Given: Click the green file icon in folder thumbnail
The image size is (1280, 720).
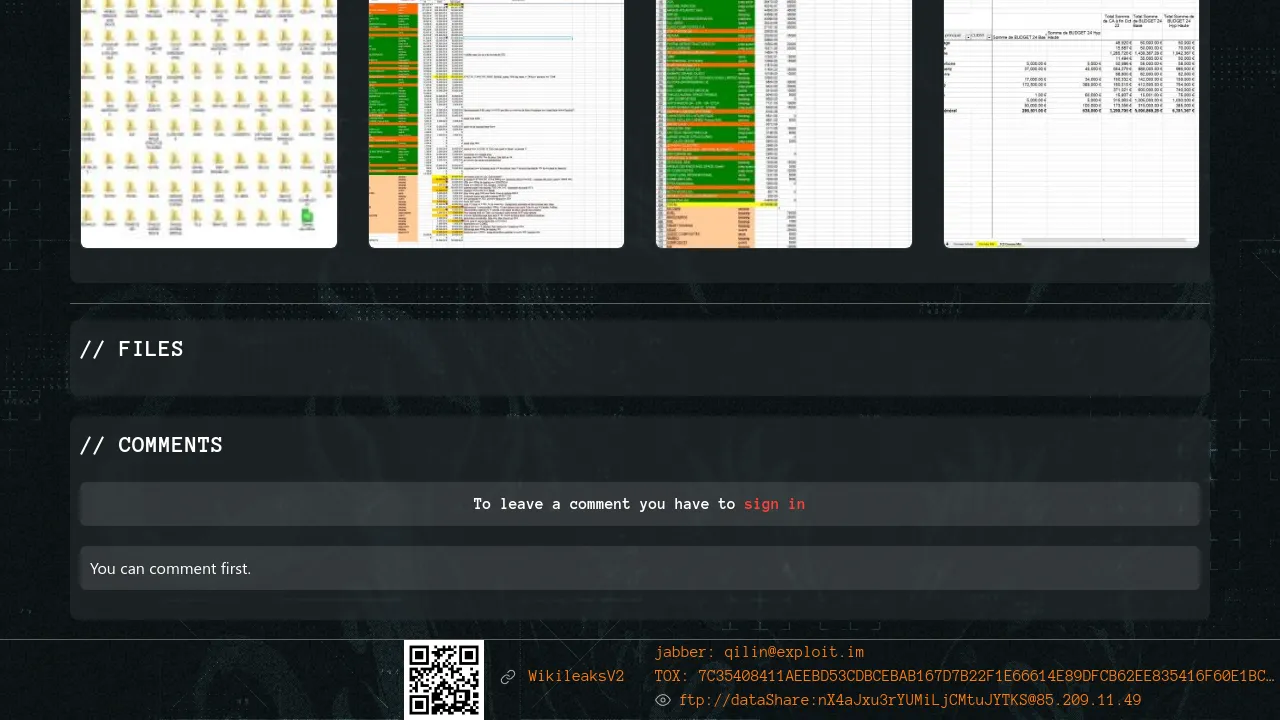Looking at the screenshot, I should [x=307, y=215].
